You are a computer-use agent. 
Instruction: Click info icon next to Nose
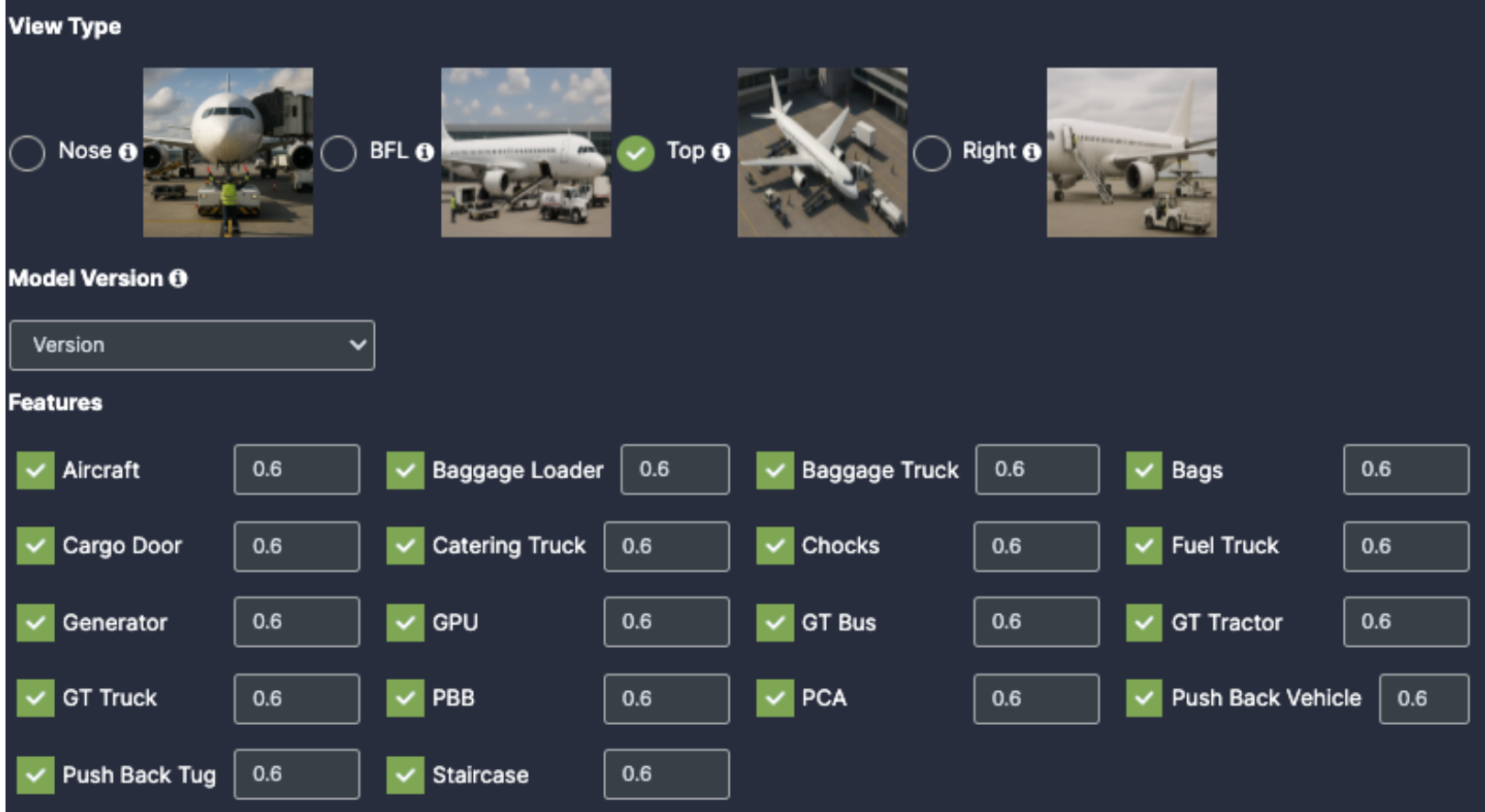(x=128, y=152)
